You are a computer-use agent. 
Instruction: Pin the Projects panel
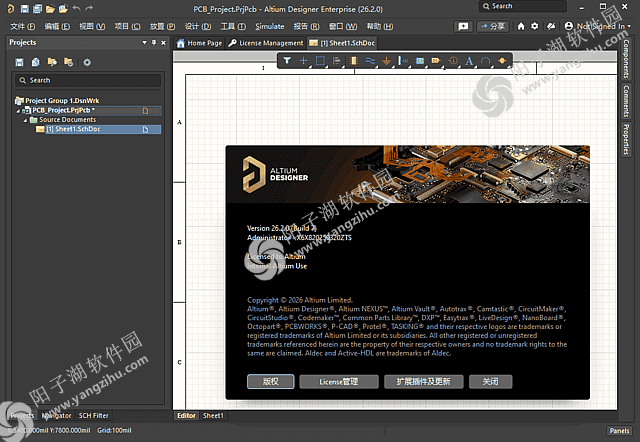tap(154, 42)
